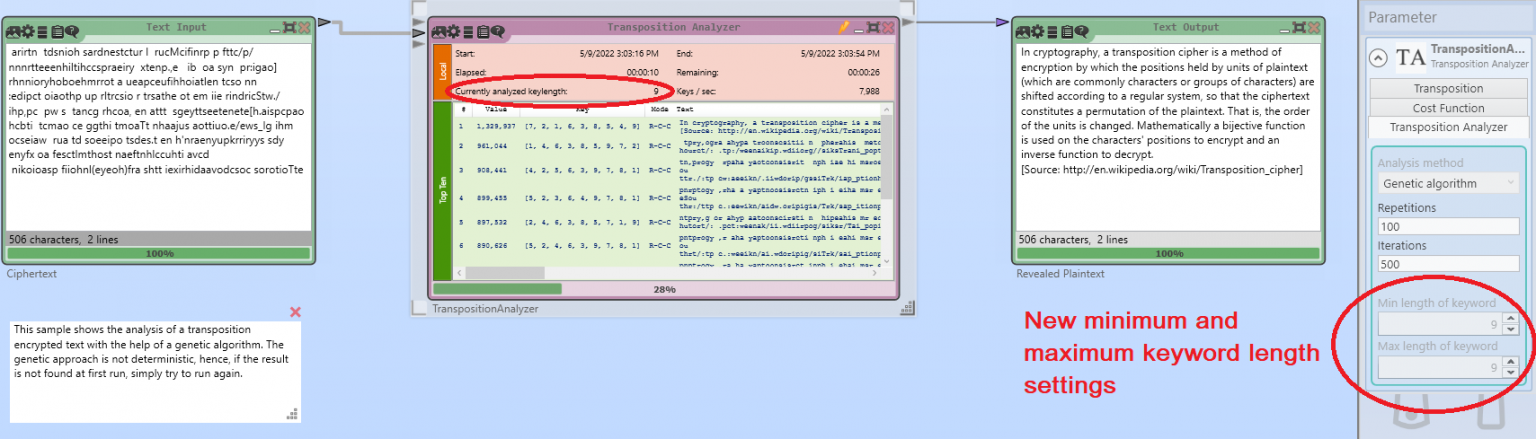Show log icon of Text Input component

(42, 32)
